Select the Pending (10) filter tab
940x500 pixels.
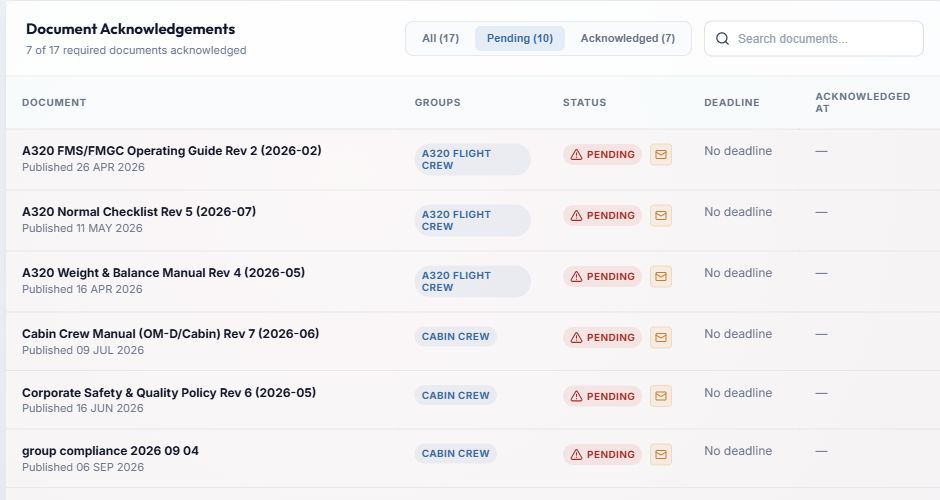[520, 38]
